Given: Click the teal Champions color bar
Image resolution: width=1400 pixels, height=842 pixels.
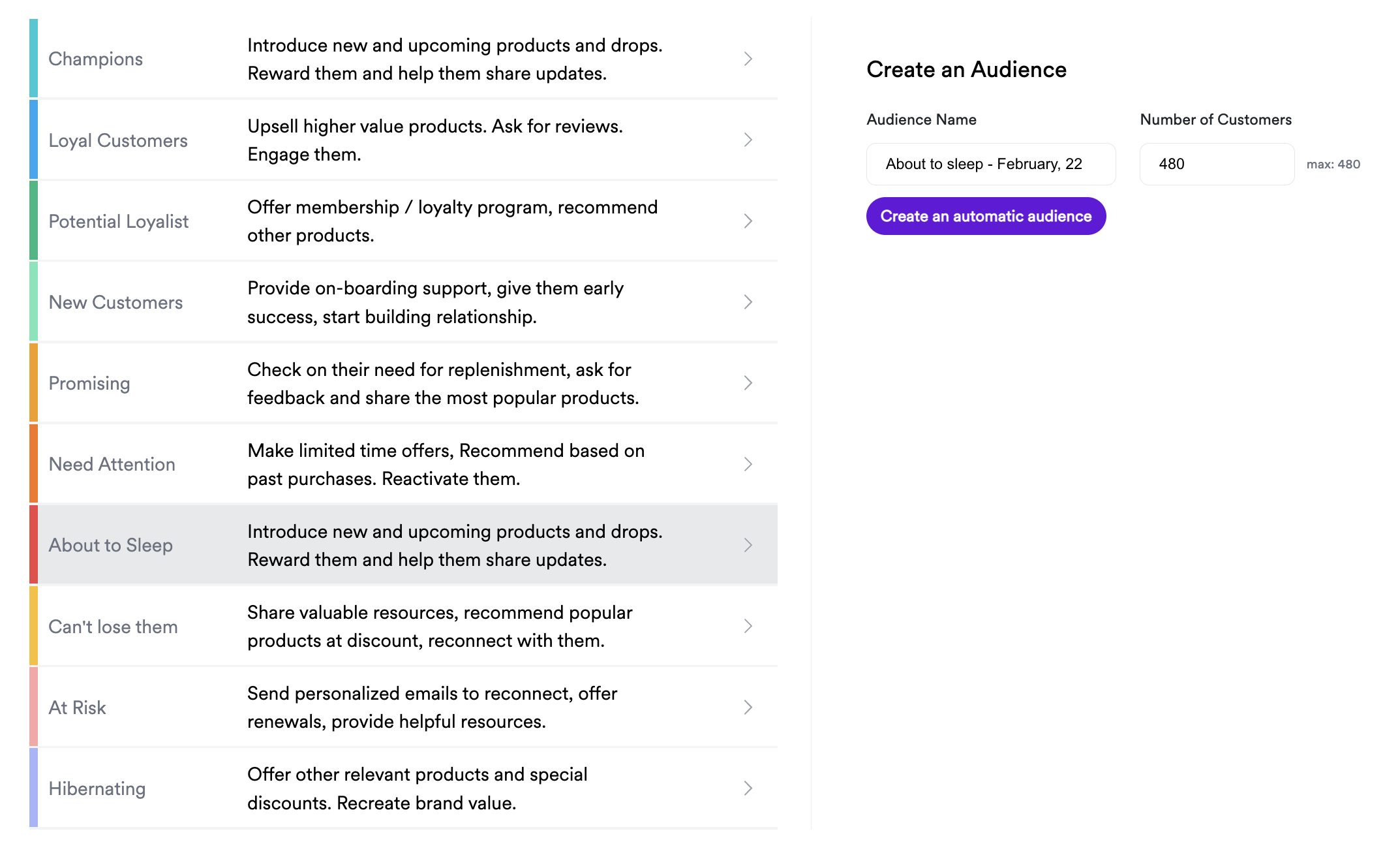Looking at the screenshot, I should (33, 59).
